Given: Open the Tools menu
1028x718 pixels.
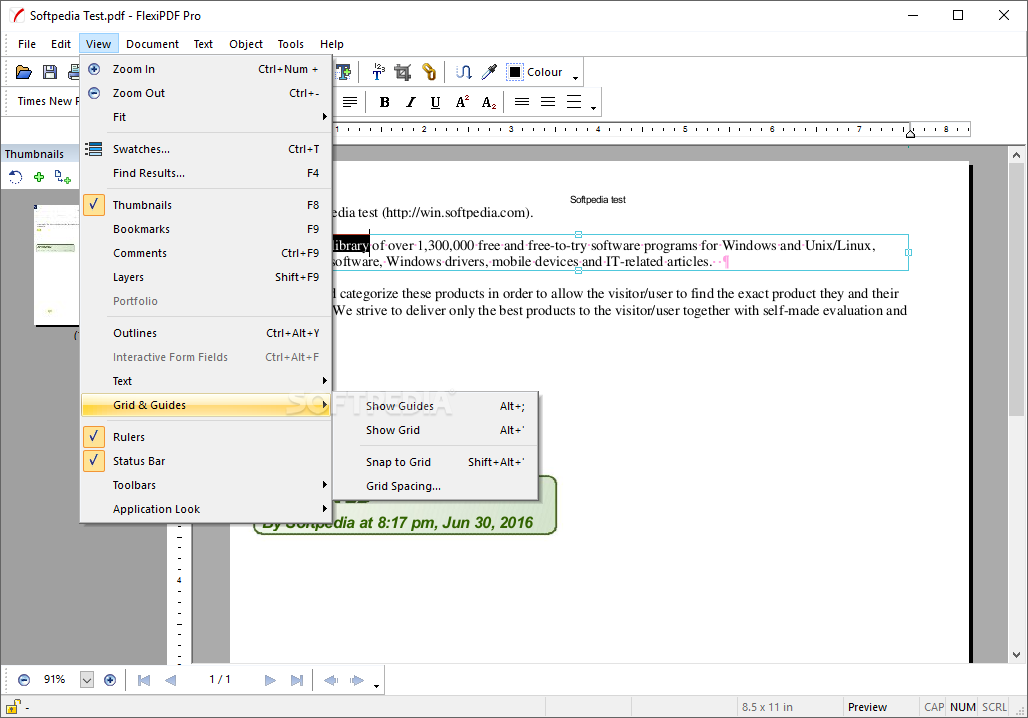Looking at the screenshot, I should 290,44.
